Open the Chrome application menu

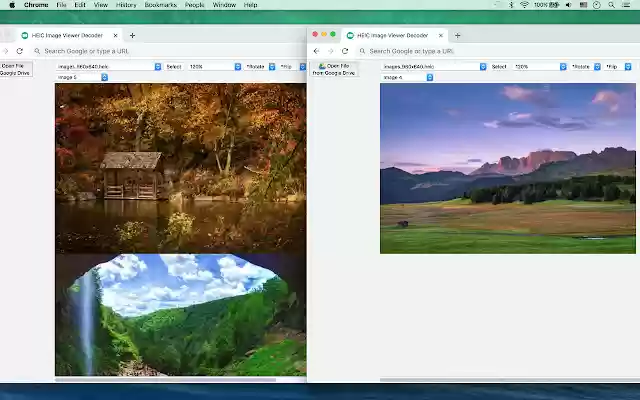point(36,5)
